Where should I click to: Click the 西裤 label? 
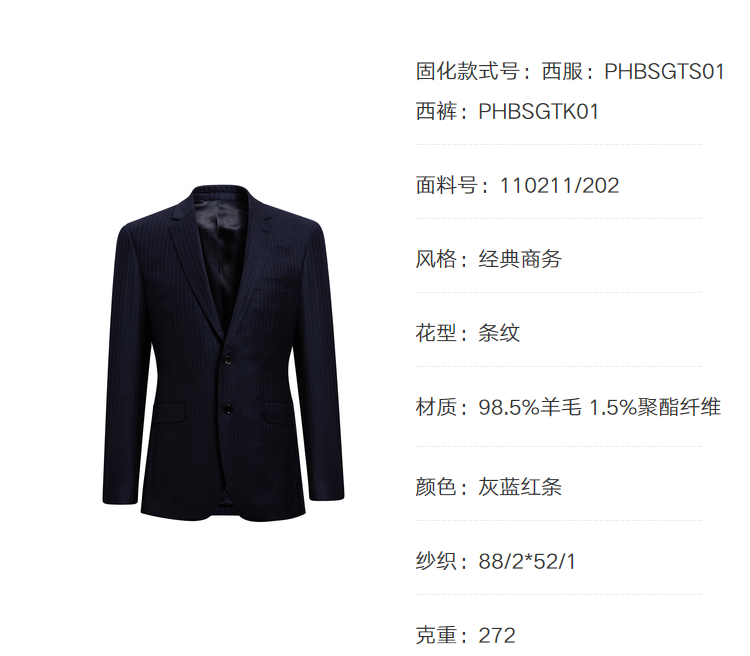pos(436,112)
